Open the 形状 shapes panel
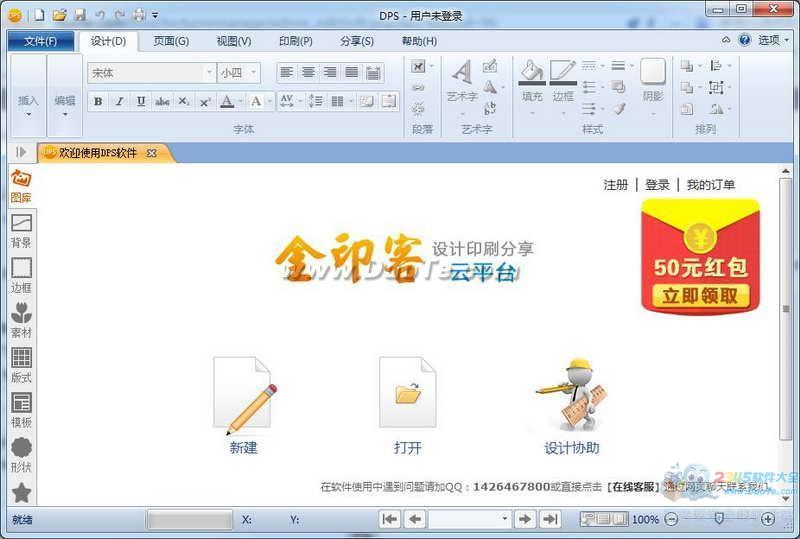The image size is (800, 539). point(21,455)
